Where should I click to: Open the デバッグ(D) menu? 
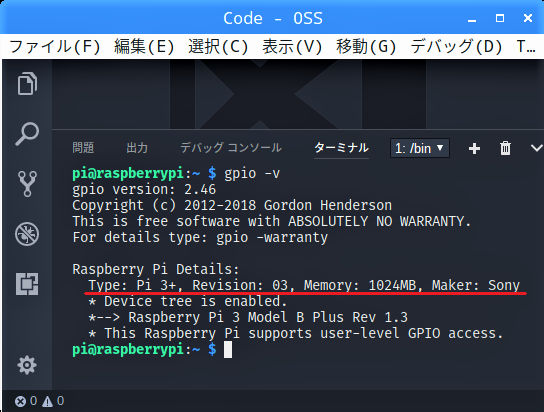click(x=456, y=46)
